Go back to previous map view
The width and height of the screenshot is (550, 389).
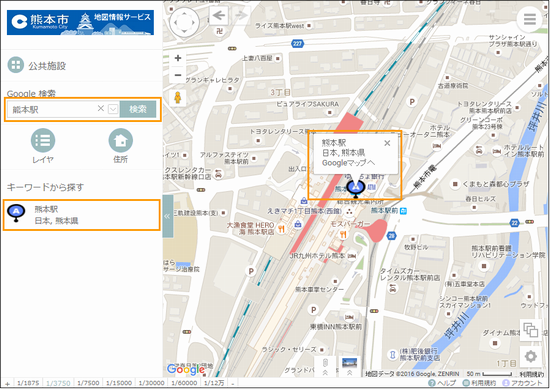click(219, 15)
